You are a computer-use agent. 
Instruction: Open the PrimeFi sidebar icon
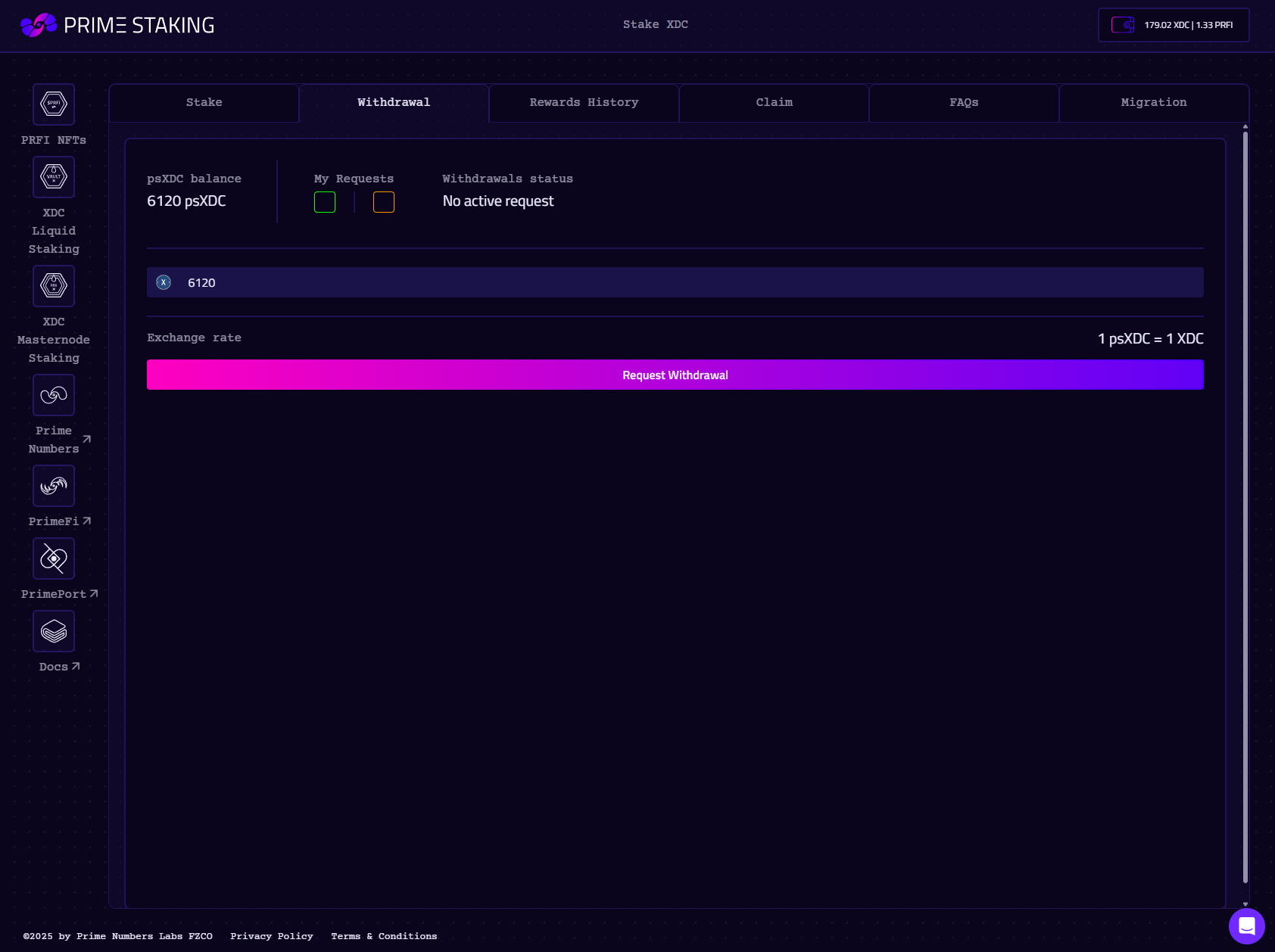tap(54, 486)
